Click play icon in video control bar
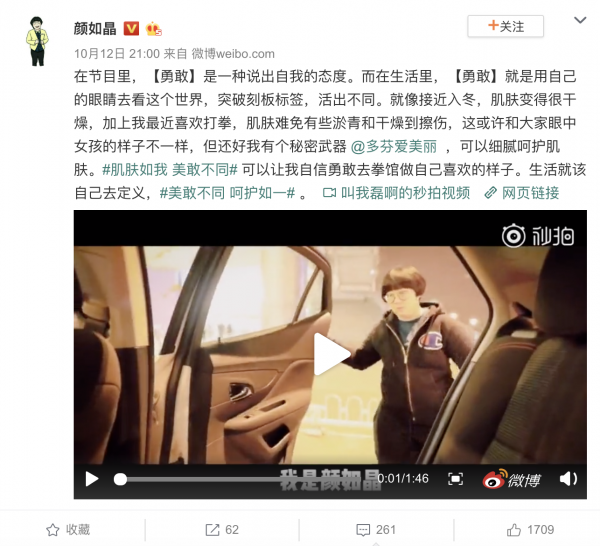Screen dimensions: 600x546 pyautogui.click(x=92, y=479)
